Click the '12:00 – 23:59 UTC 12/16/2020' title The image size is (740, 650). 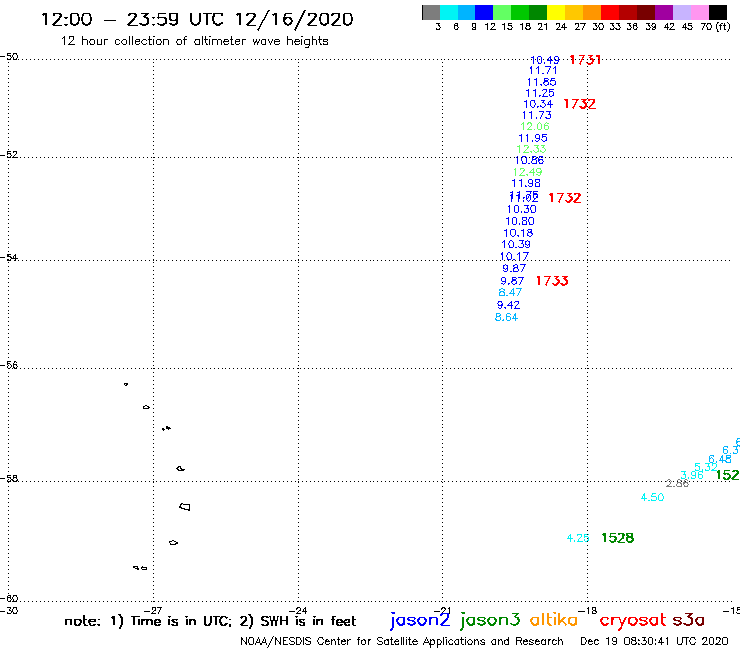tap(197, 19)
